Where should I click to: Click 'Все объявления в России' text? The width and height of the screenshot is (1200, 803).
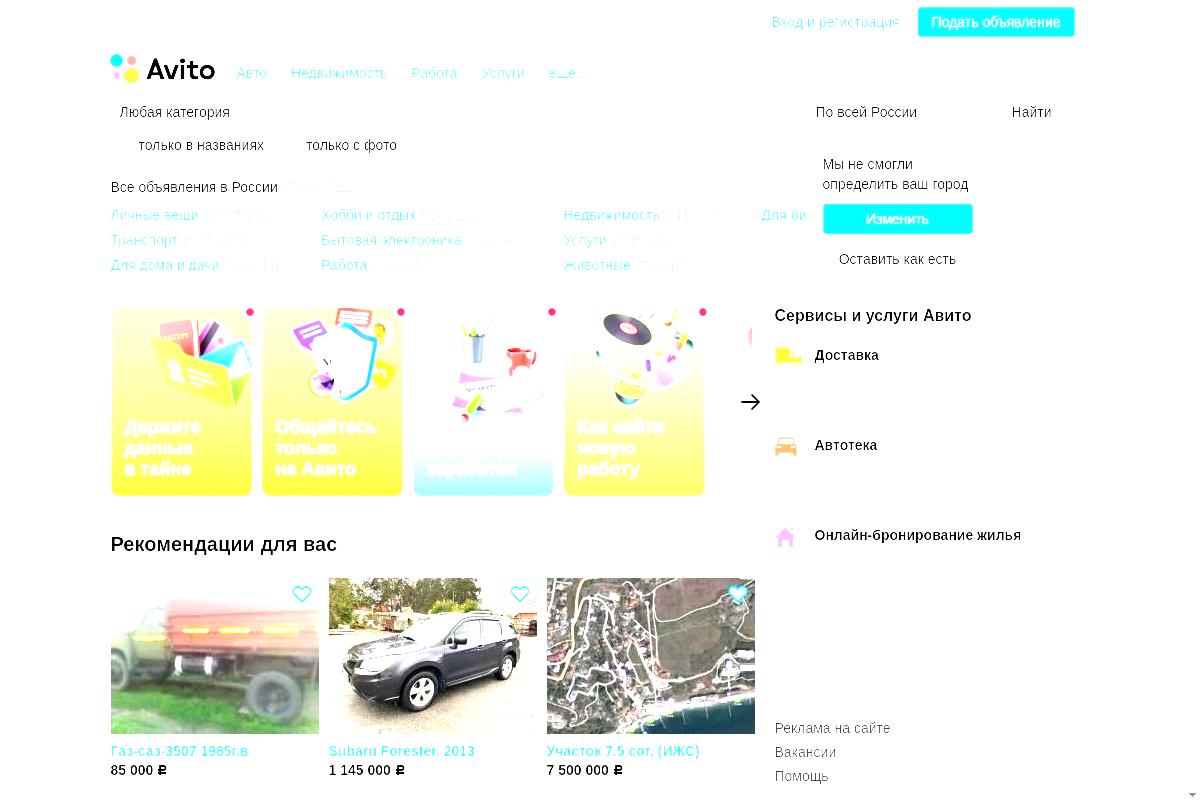pos(194,187)
